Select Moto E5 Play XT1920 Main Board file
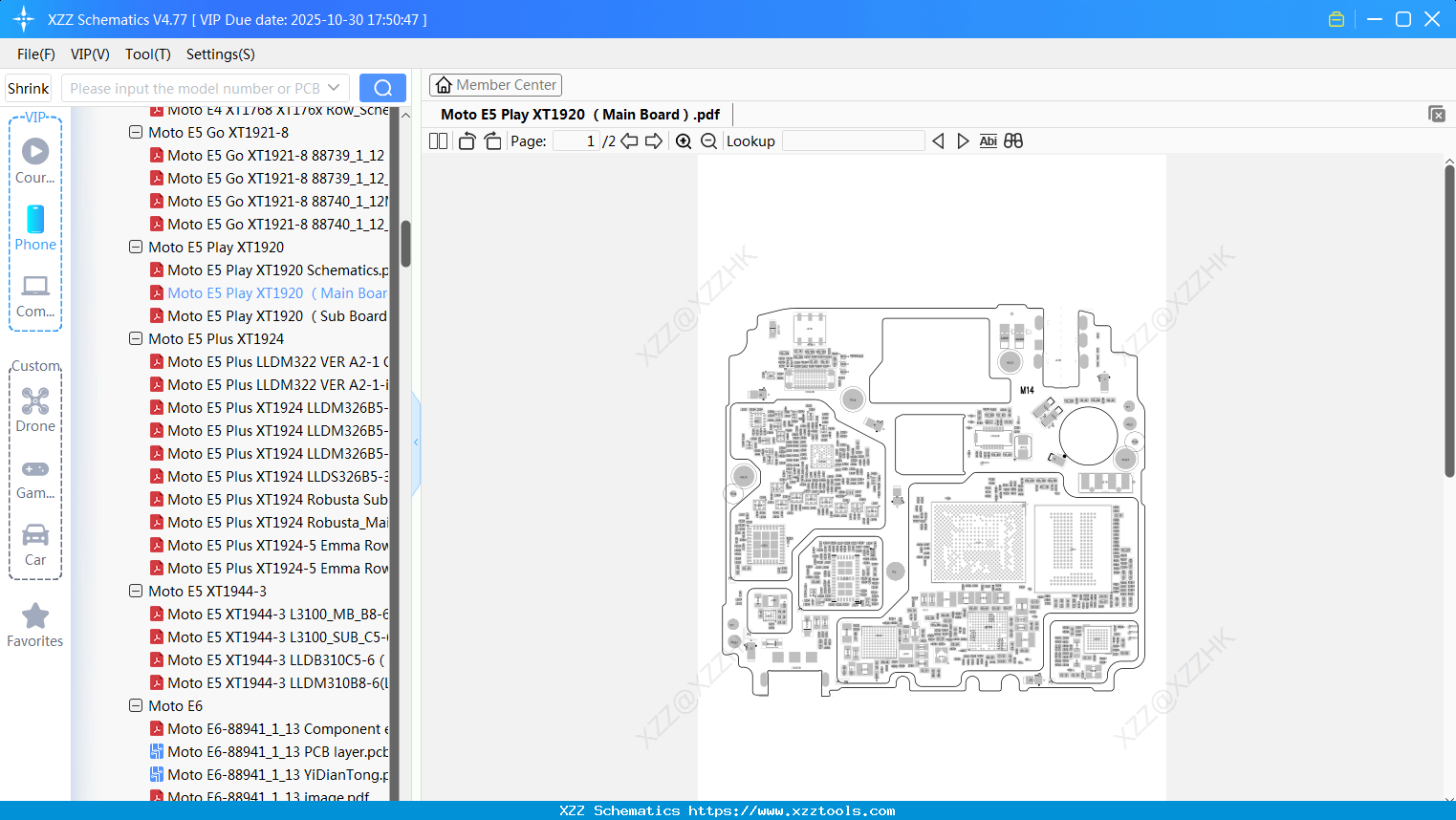Image resolution: width=1456 pixels, height=820 pixels. (x=269, y=293)
